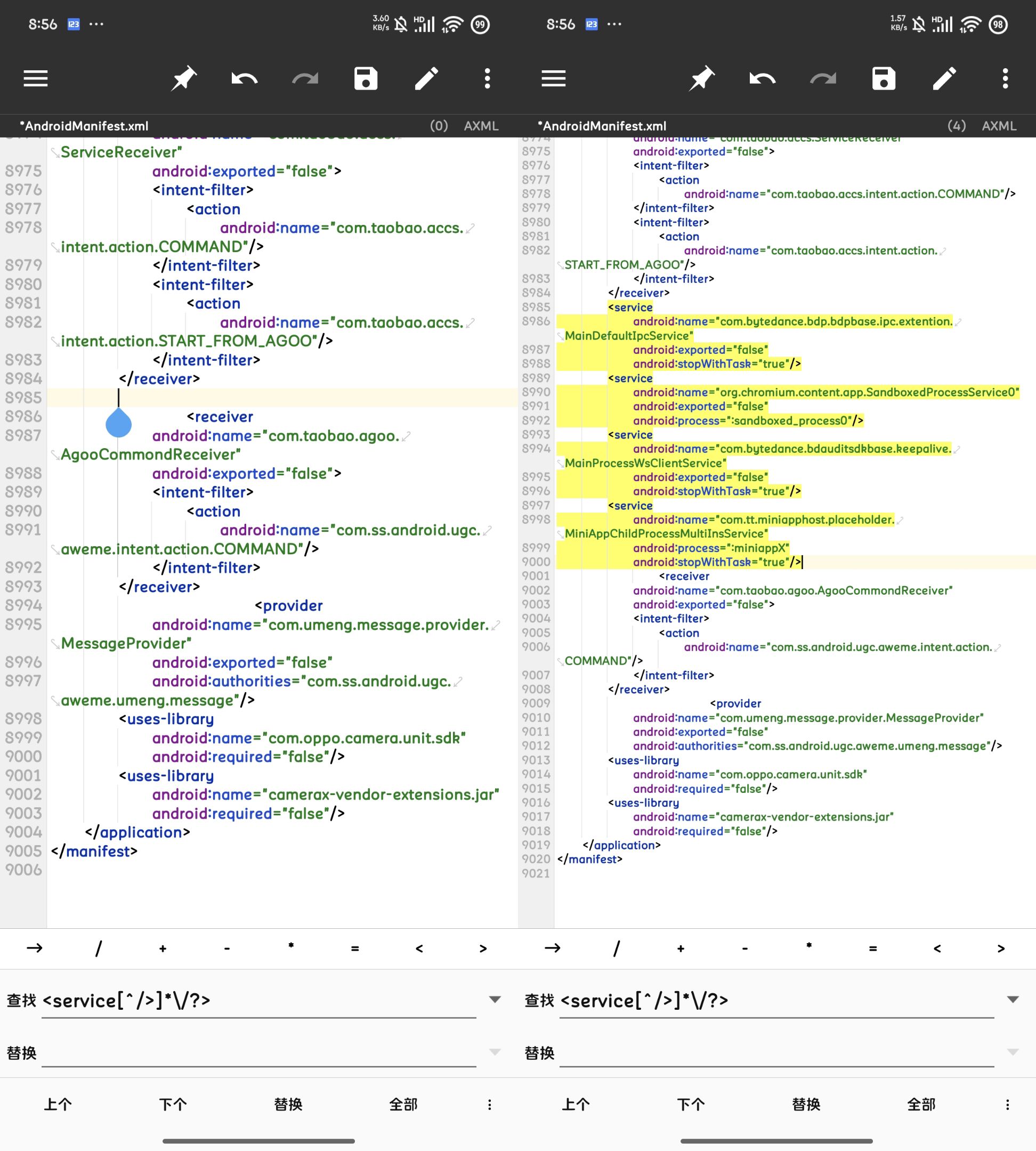This screenshot has height=1151, width=1036.
Task: Click redo arrow in right editor toolbar
Action: [x=823, y=78]
